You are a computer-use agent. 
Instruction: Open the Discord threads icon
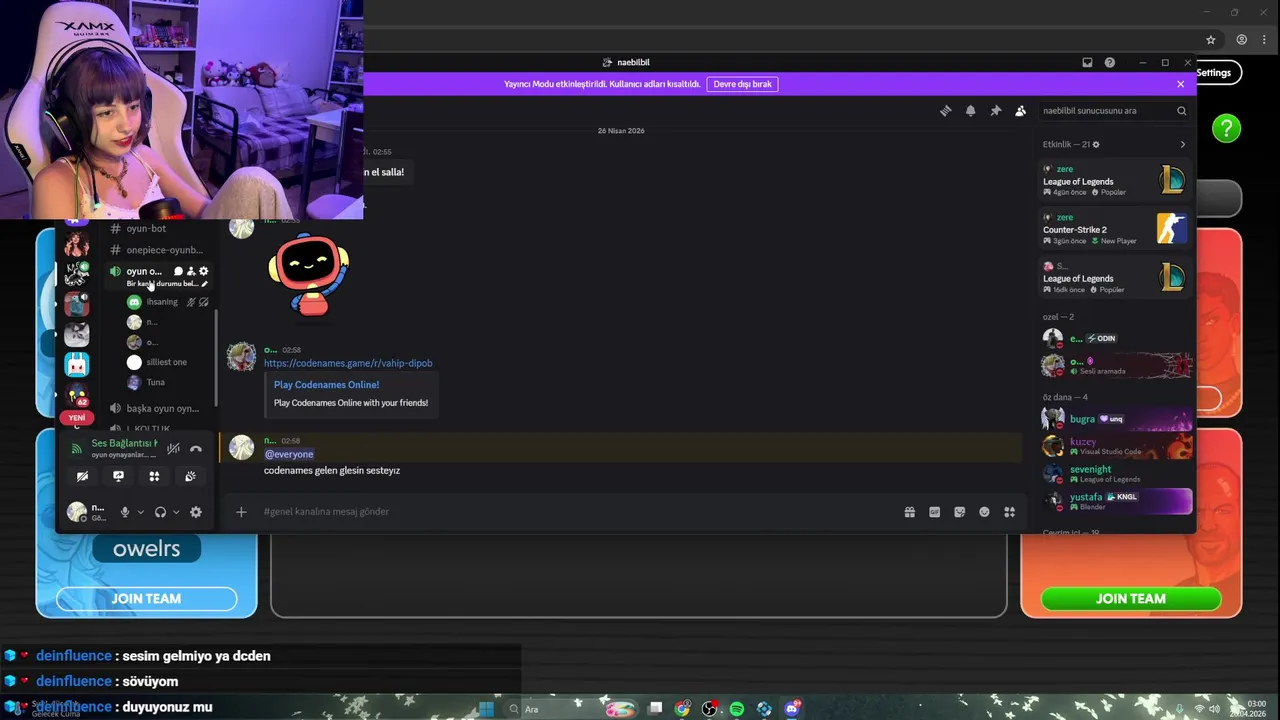945,111
